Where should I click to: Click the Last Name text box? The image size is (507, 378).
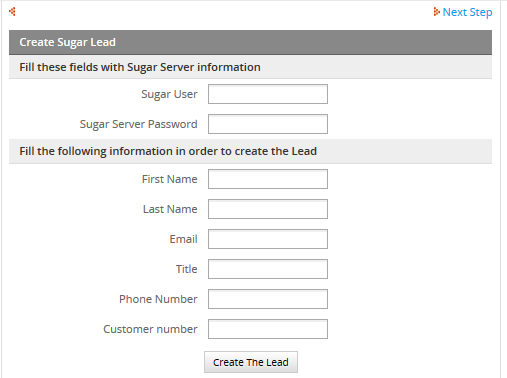[x=268, y=209]
